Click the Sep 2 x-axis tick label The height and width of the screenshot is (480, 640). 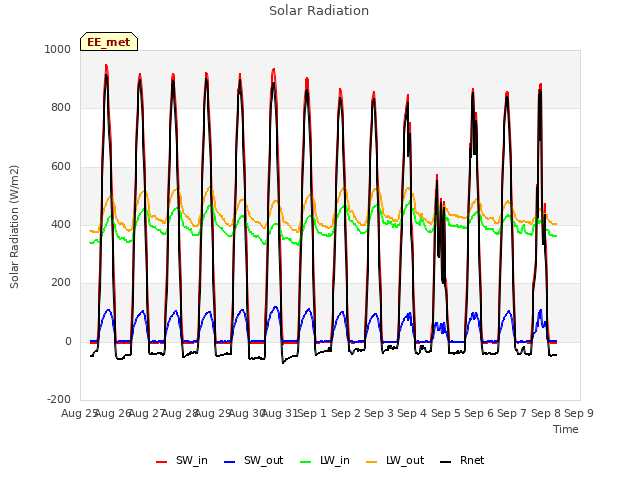point(346,413)
